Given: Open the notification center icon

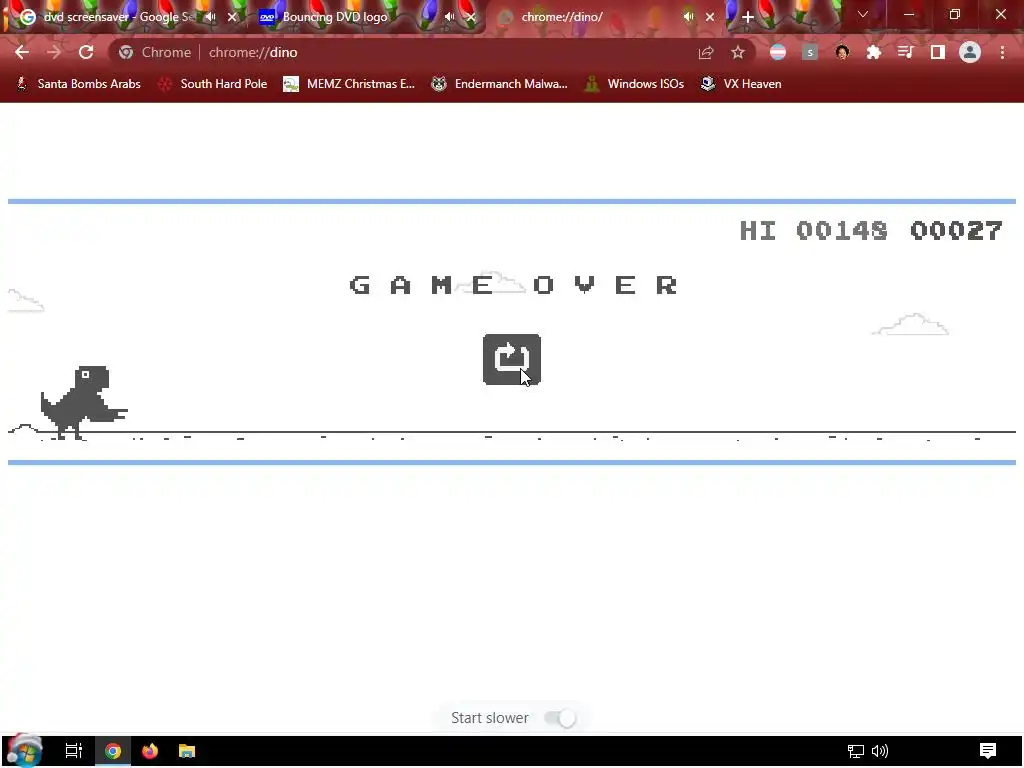Looking at the screenshot, I should [x=988, y=751].
